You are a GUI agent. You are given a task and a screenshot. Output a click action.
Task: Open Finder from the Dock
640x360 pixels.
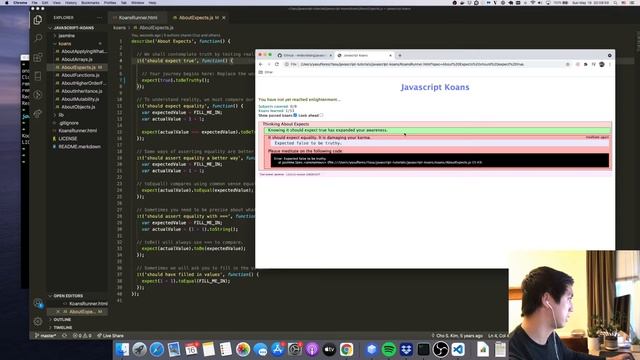(122, 349)
